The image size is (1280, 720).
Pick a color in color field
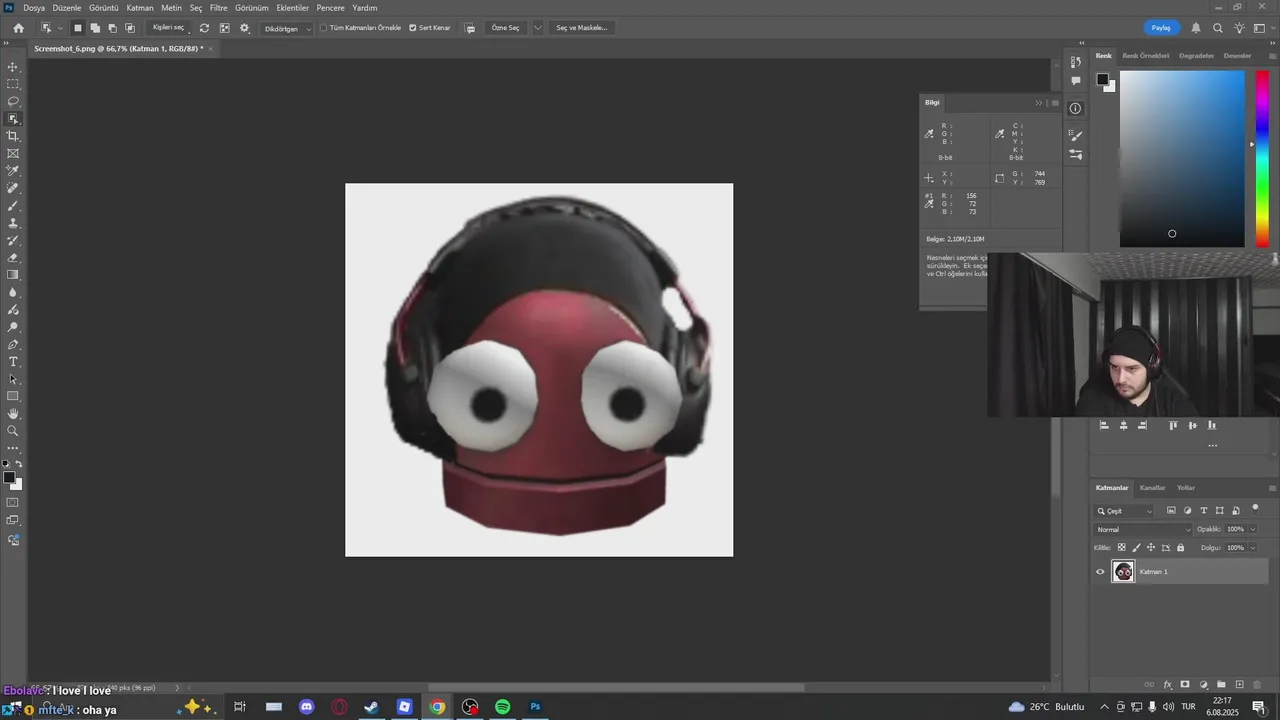click(x=1182, y=158)
